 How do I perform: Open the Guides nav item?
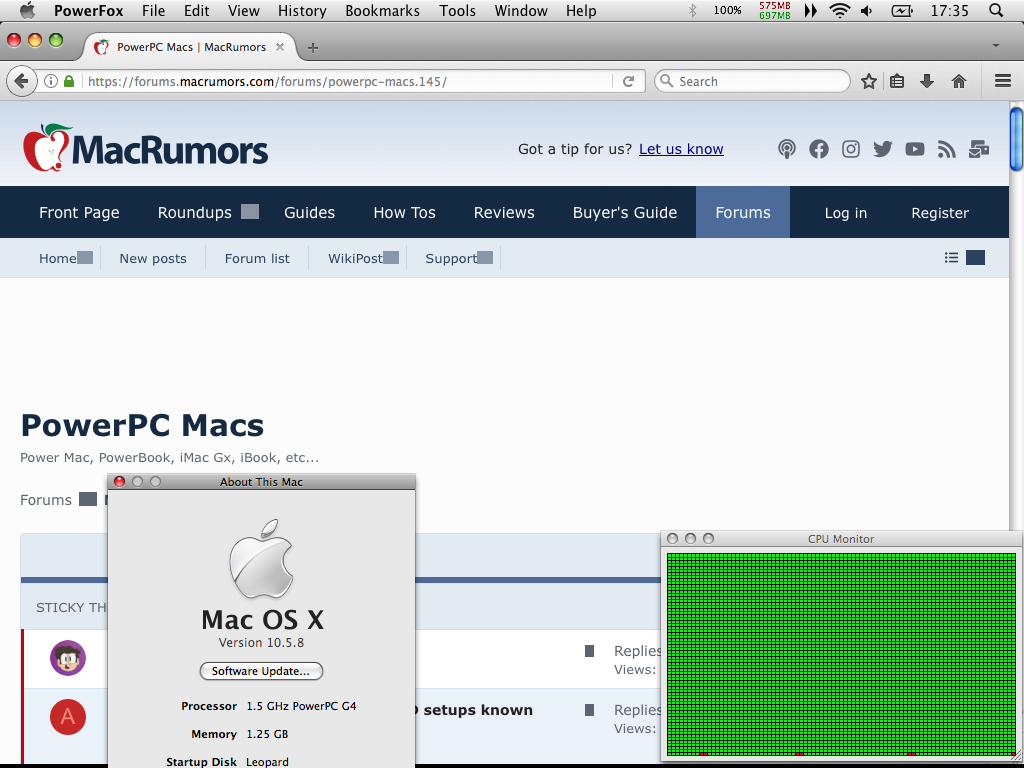click(310, 212)
